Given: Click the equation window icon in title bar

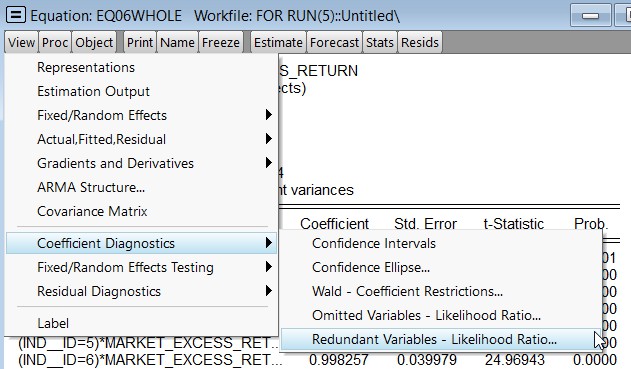Looking at the screenshot, I should (x=16, y=15).
